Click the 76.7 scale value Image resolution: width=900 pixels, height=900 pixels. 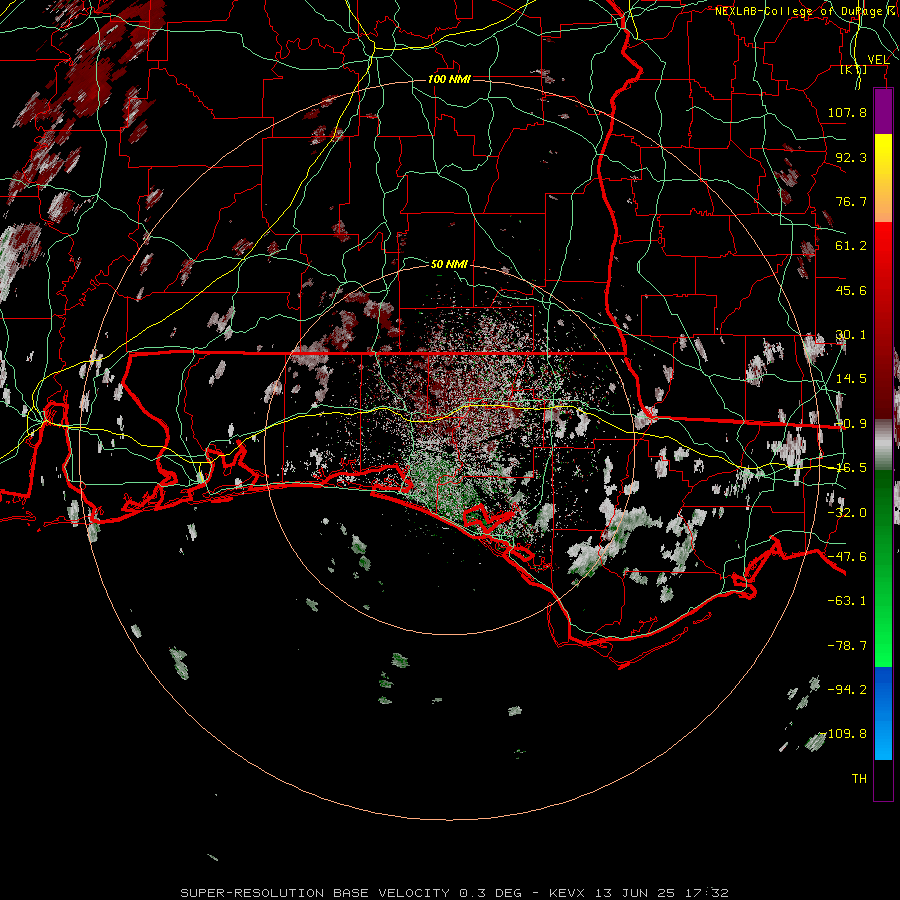[x=851, y=201]
